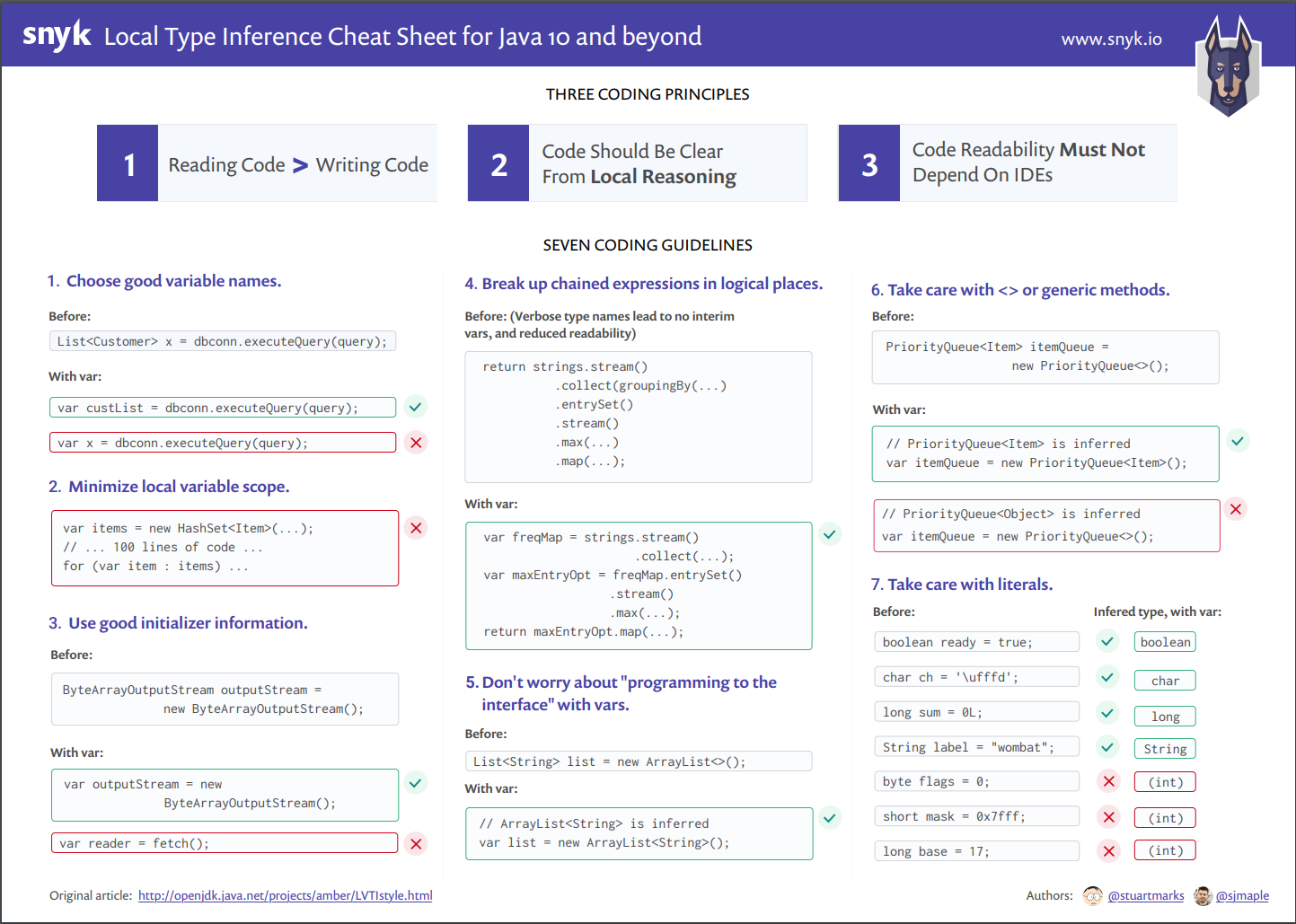The image size is (1296, 924).
Task: Click green check next to long sum
Action: (1107, 713)
